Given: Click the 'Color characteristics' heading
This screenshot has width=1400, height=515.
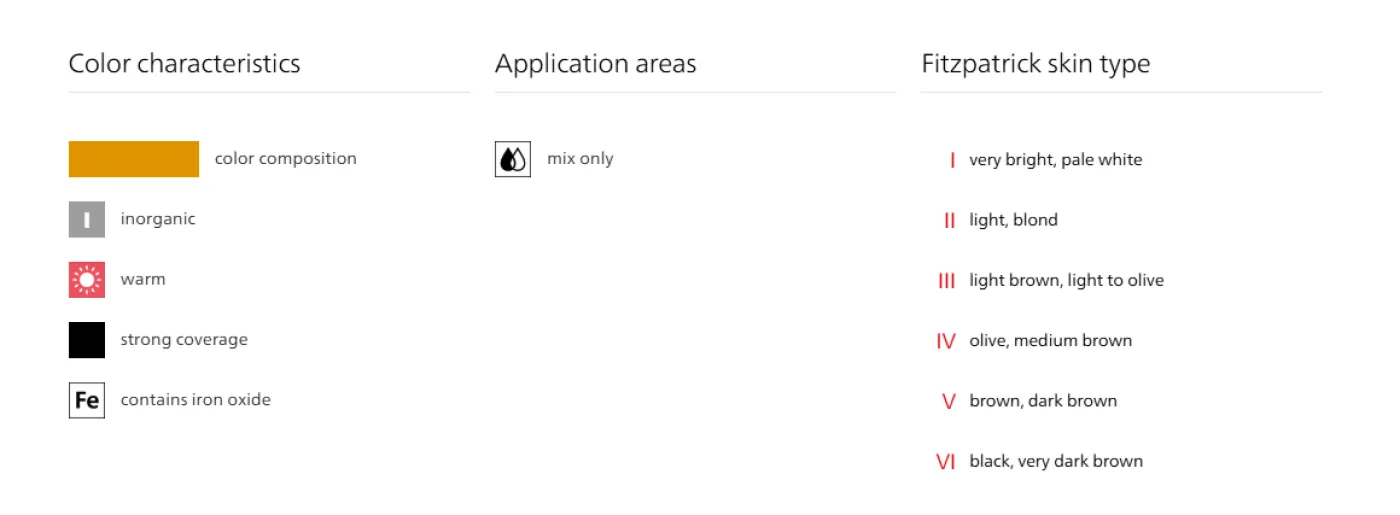Looking at the screenshot, I should tap(184, 64).
